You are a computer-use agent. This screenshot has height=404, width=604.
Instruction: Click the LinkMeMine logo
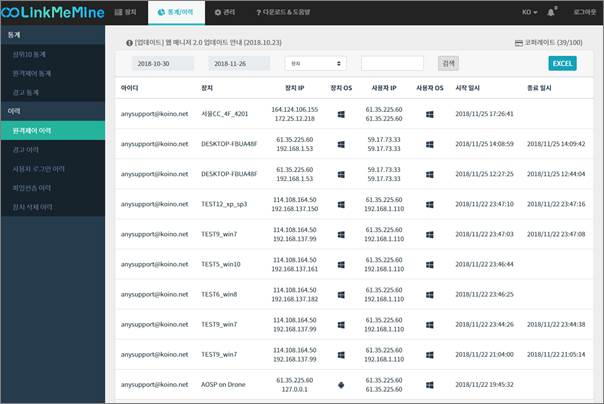click(x=50, y=12)
